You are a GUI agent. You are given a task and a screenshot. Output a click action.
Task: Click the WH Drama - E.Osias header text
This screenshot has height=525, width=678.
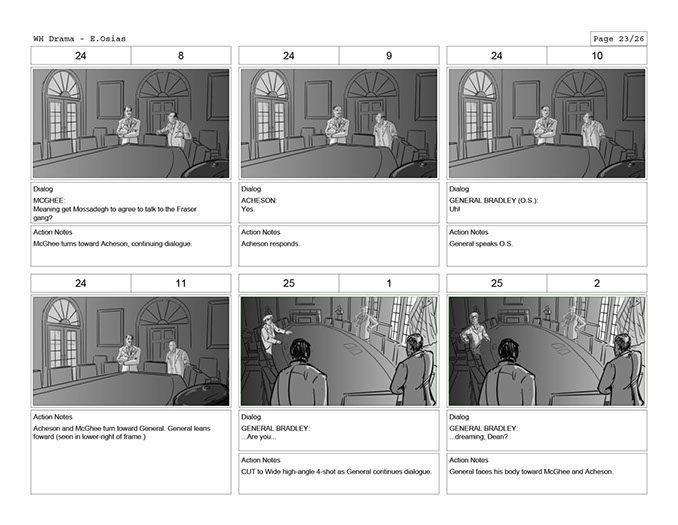[80, 38]
